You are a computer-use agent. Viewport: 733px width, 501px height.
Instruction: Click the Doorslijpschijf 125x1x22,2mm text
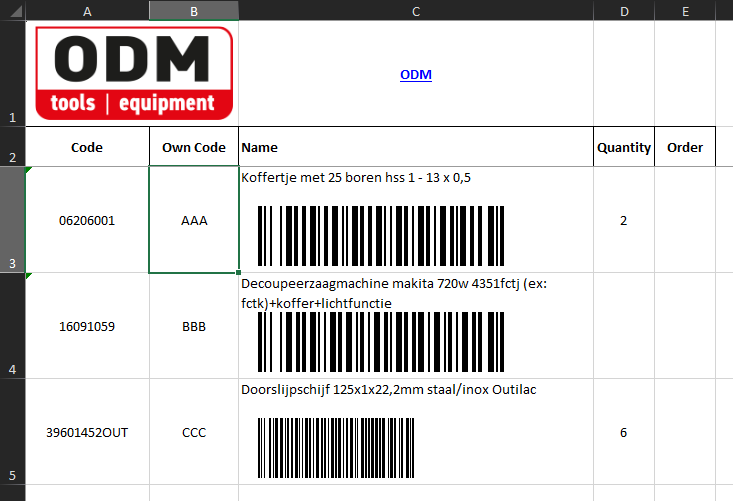click(388, 390)
